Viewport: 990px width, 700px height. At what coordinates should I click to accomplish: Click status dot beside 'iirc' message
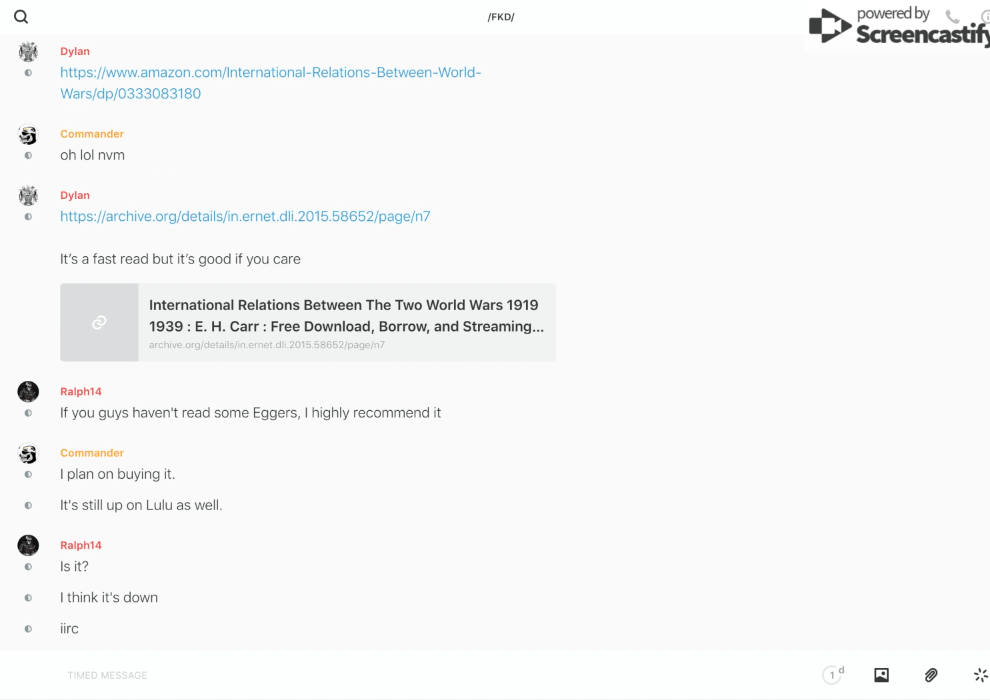(x=28, y=629)
